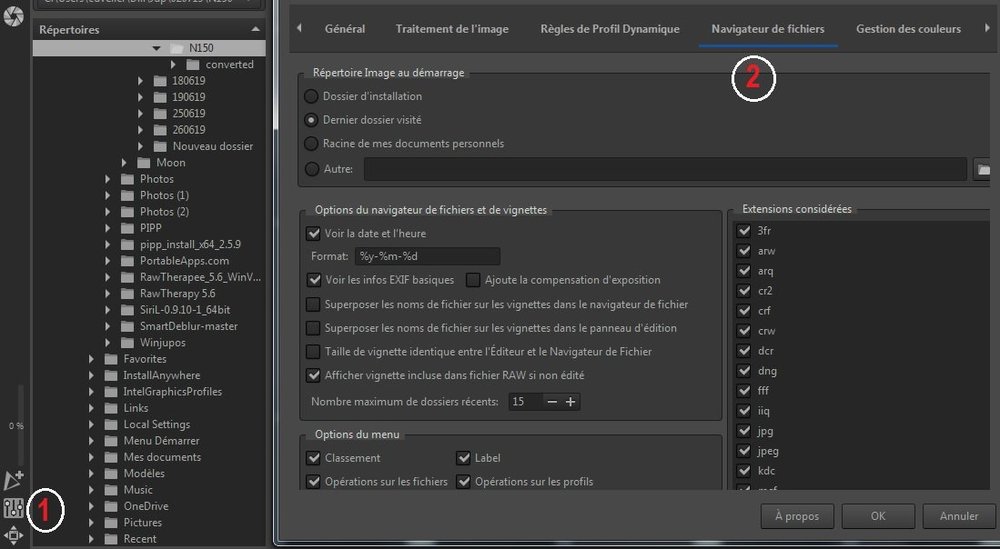Image resolution: width=1000 pixels, height=549 pixels.
Task: Uncheck the Classement menu option
Action: click(x=313, y=458)
